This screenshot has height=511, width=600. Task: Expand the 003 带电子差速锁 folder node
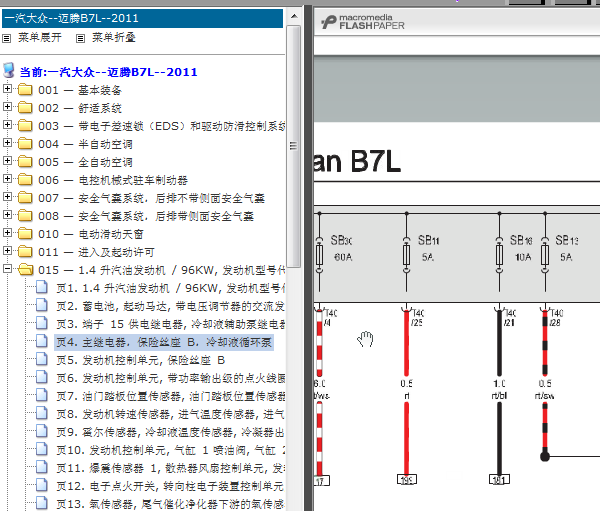[x=7, y=125]
